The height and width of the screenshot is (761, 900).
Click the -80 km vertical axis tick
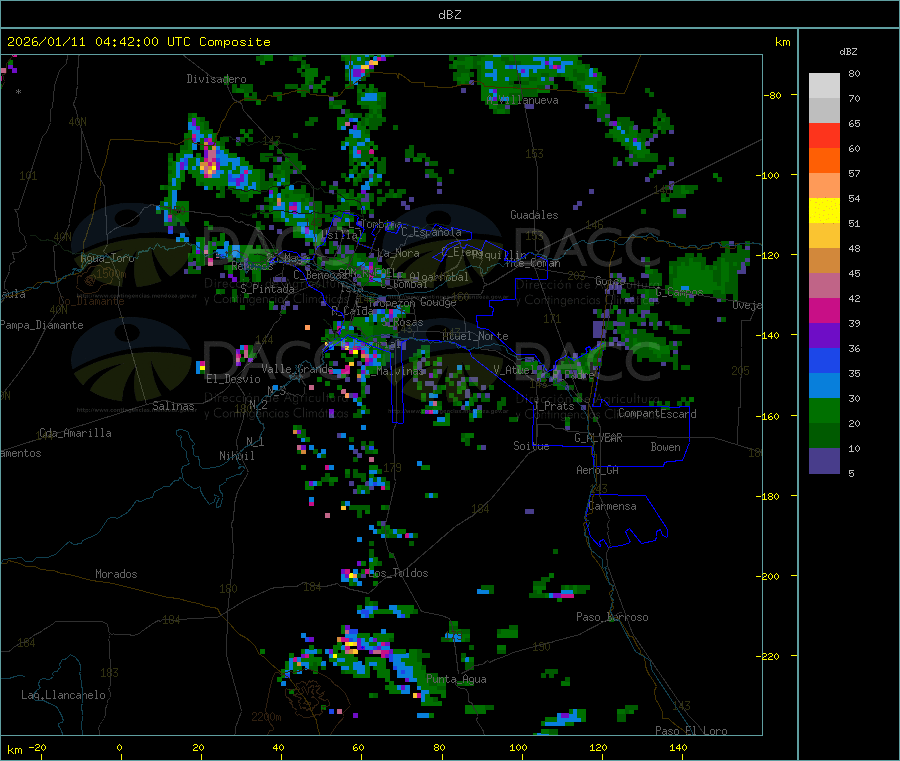click(773, 95)
